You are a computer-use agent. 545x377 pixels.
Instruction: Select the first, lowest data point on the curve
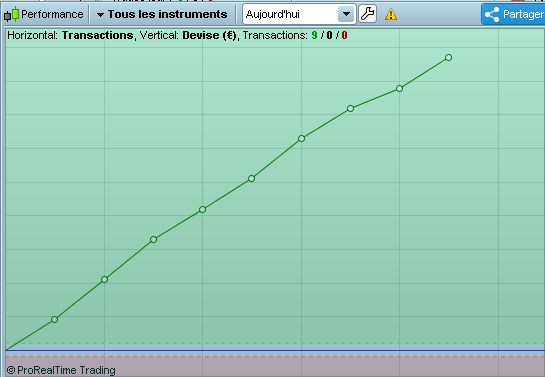[x=54, y=319]
